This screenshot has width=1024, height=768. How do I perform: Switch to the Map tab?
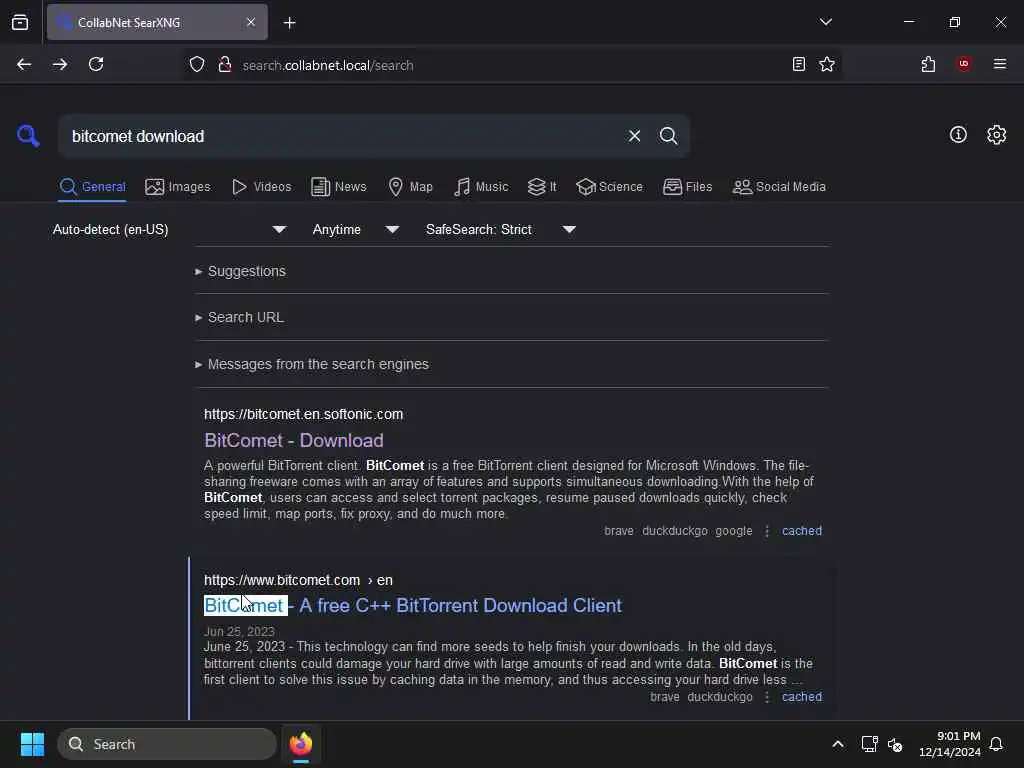[410, 187]
